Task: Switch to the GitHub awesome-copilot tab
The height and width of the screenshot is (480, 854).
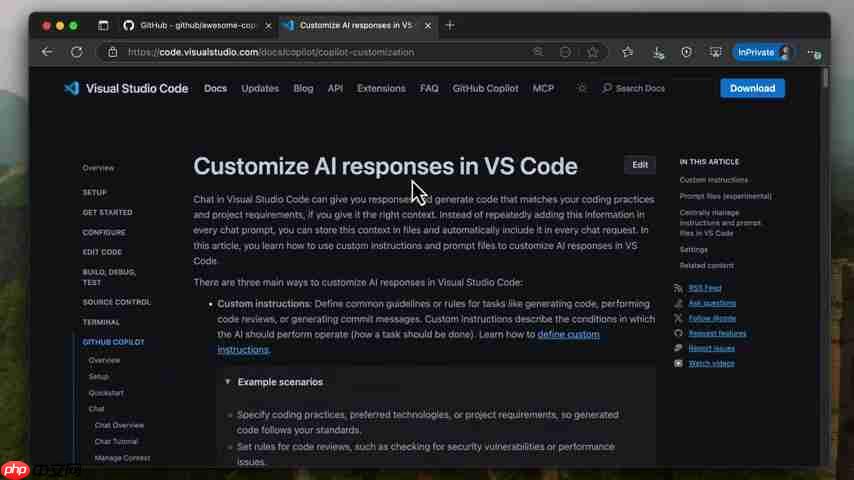Action: pos(198,26)
